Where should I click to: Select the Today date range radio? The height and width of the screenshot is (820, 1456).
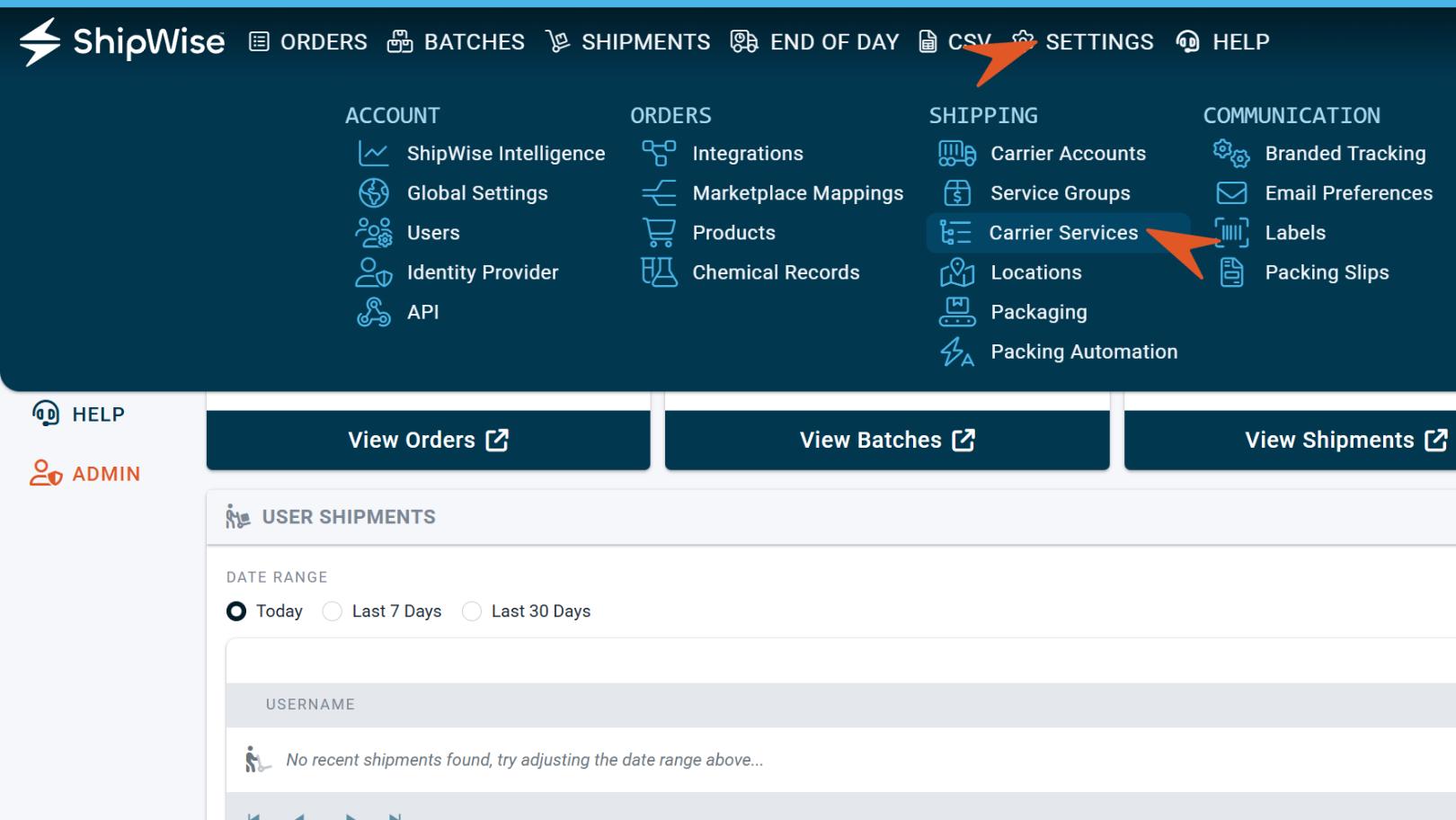(236, 611)
